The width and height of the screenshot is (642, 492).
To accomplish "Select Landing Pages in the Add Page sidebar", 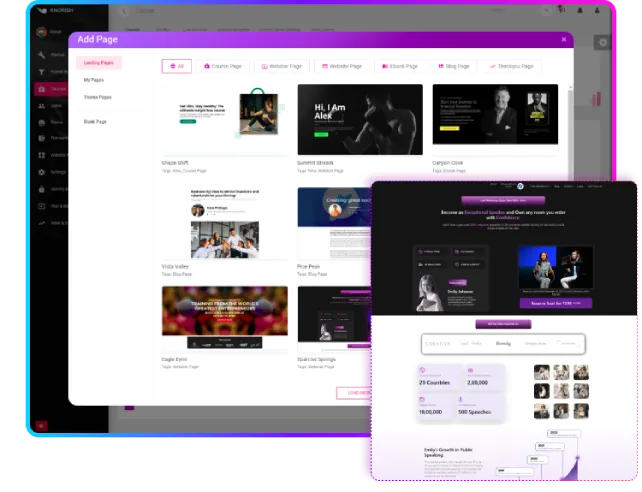I will (98, 63).
